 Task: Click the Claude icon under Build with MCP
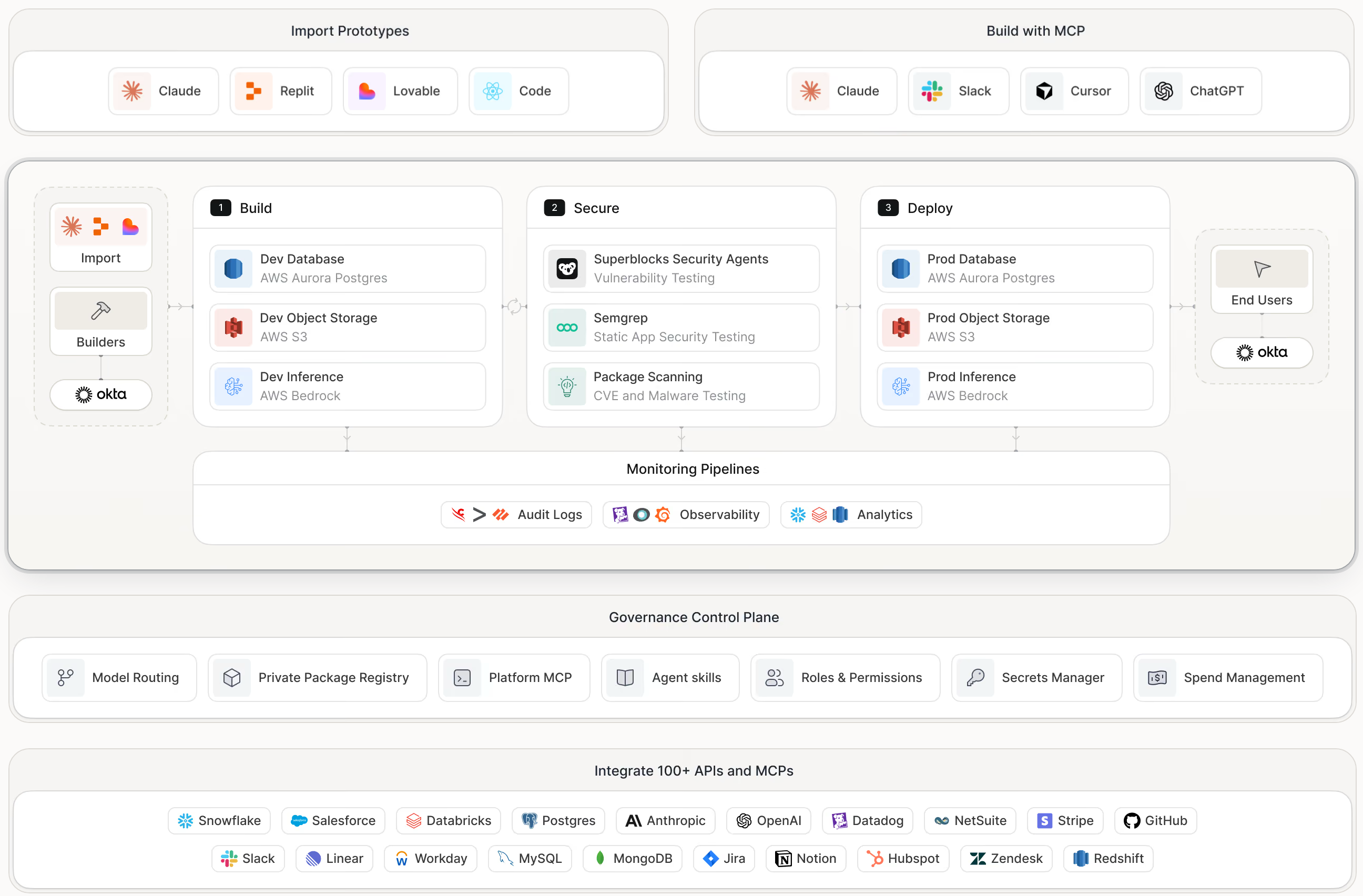pos(810,91)
